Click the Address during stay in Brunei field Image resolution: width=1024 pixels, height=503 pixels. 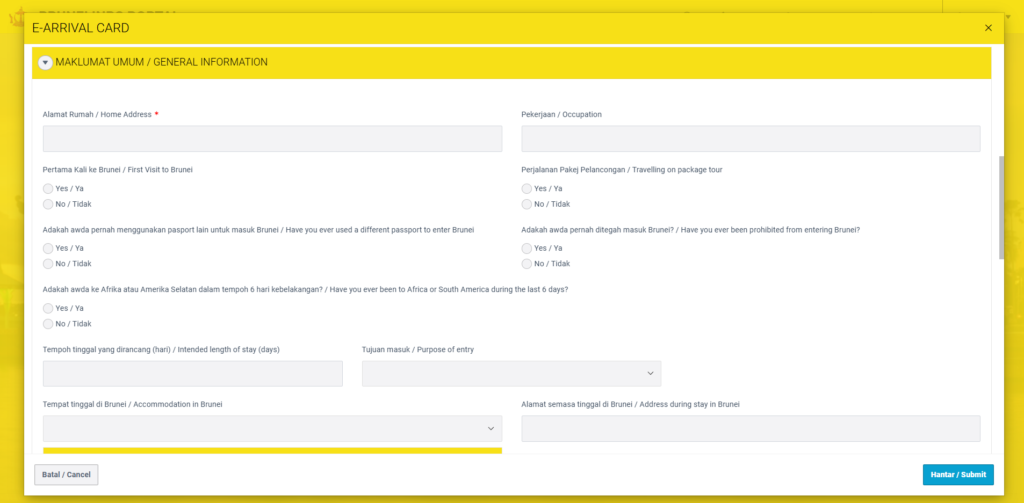pyautogui.click(x=750, y=428)
